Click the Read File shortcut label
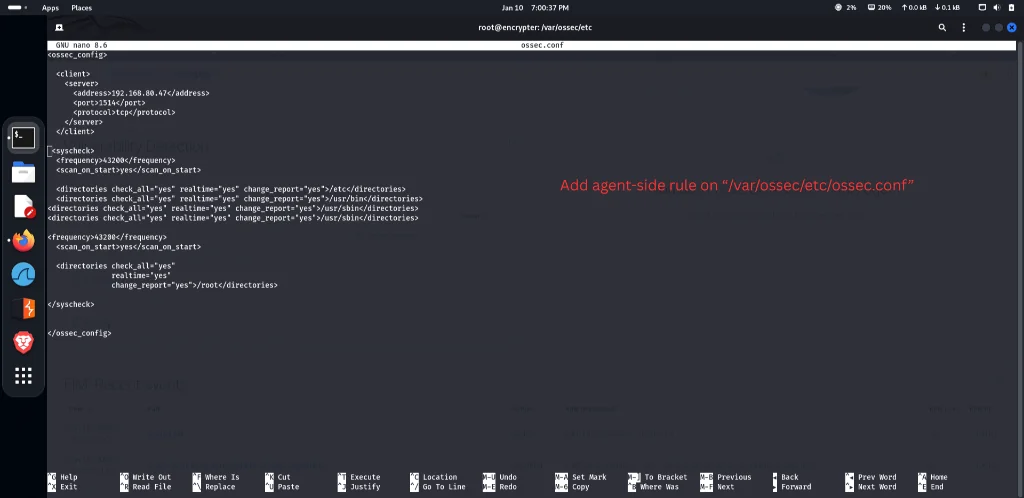Viewport: 1024px width, 498px height. (x=152, y=487)
